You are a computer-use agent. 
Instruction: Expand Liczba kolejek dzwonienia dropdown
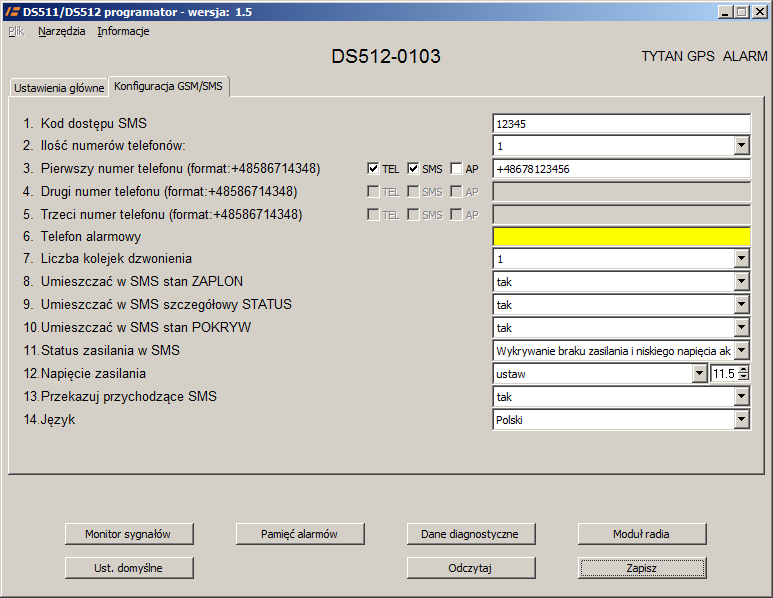click(741, 258)
